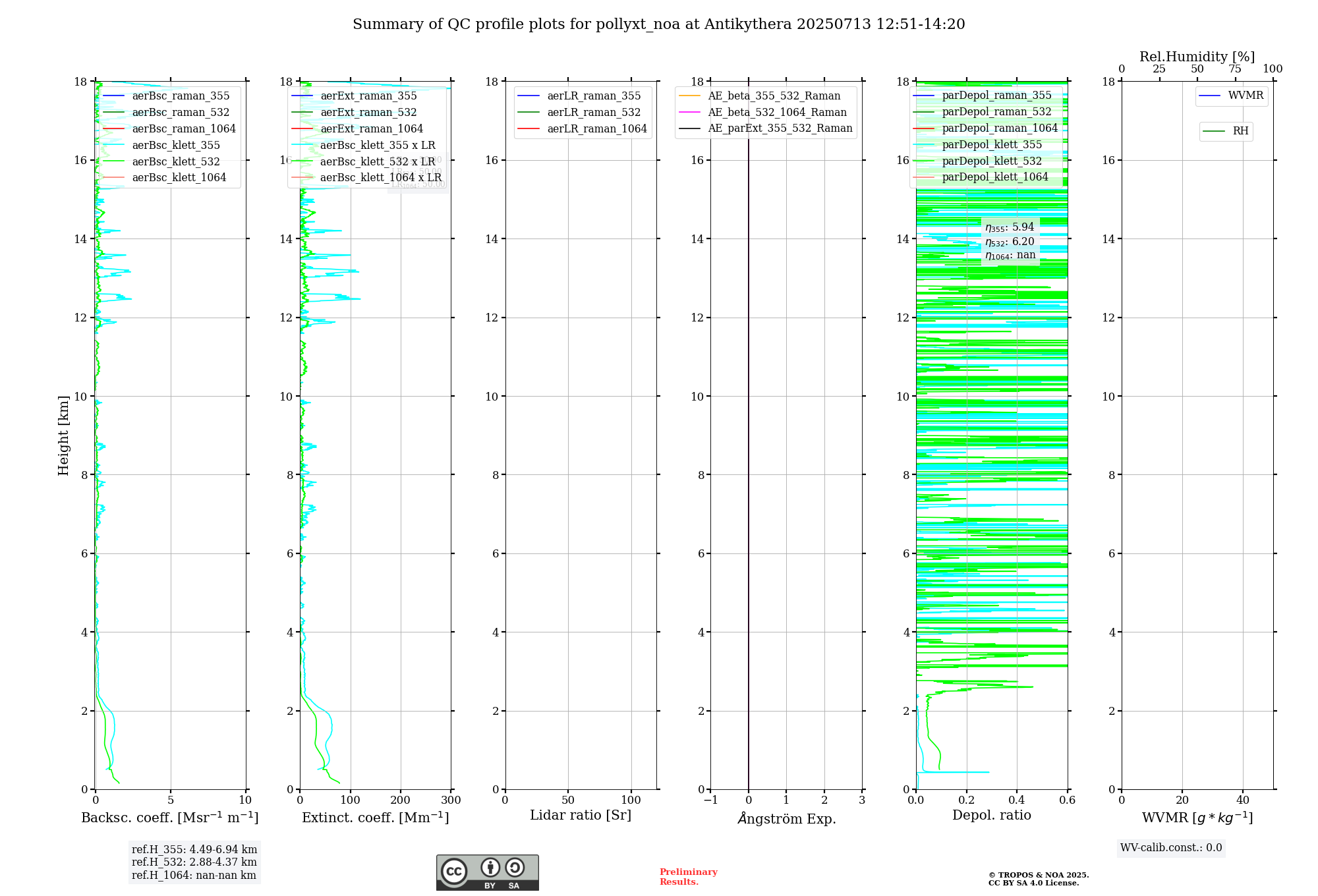
Task: Click the 'Lidar ratio [Sr]' axis label
Action: pos(581,816)
